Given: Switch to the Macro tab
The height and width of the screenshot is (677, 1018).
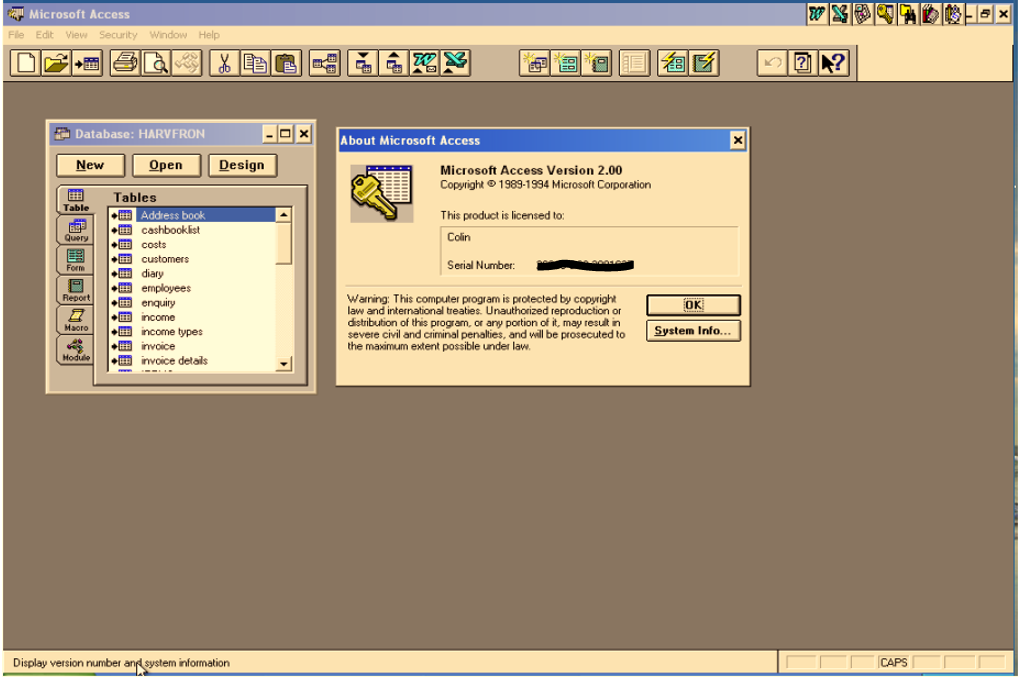Looking at the screenshot, I should click(76, 320).
